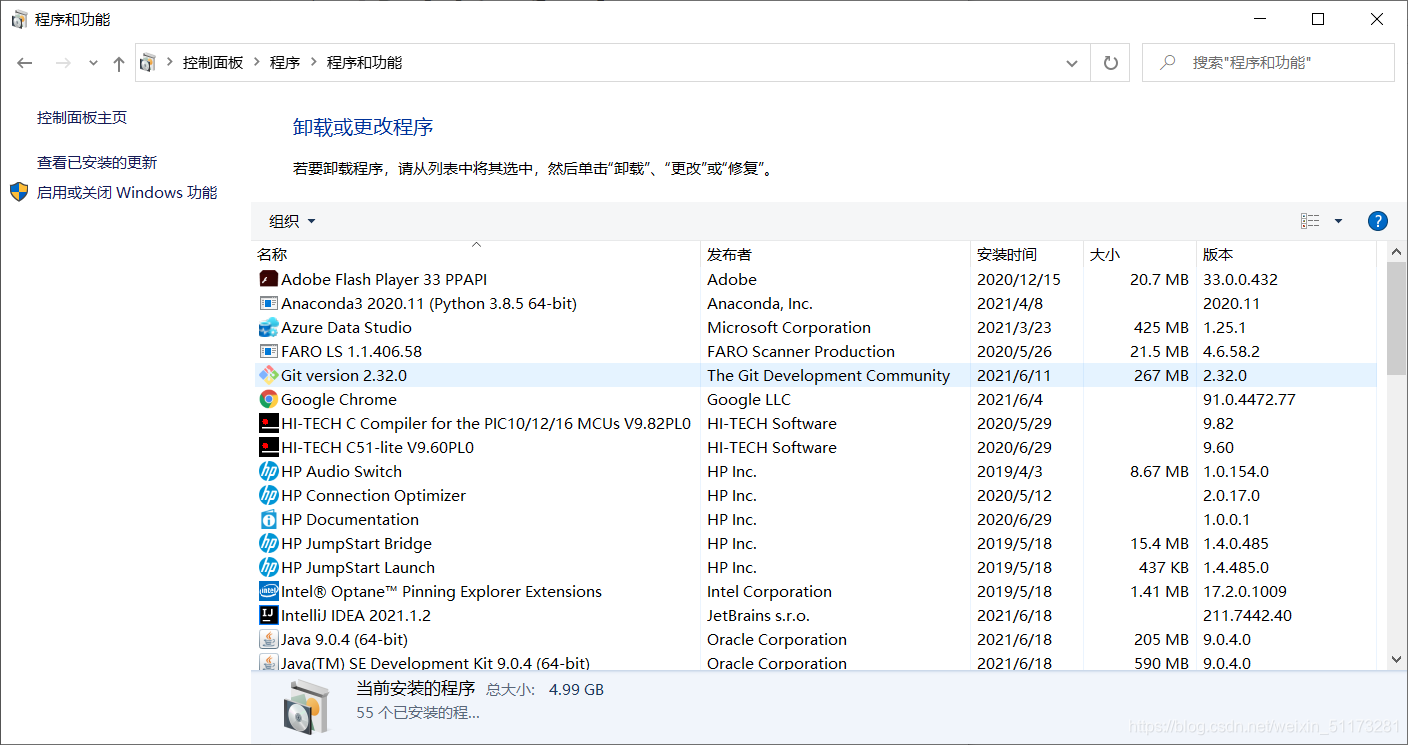Click the 2019/4/3 install date cell
The image size is (1408, 745).
pyautogui.click(x=1009, y=471)
